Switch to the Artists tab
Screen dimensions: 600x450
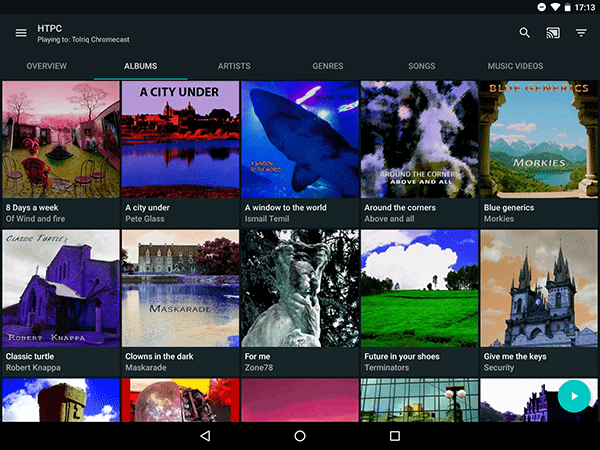tap(234, 66)
